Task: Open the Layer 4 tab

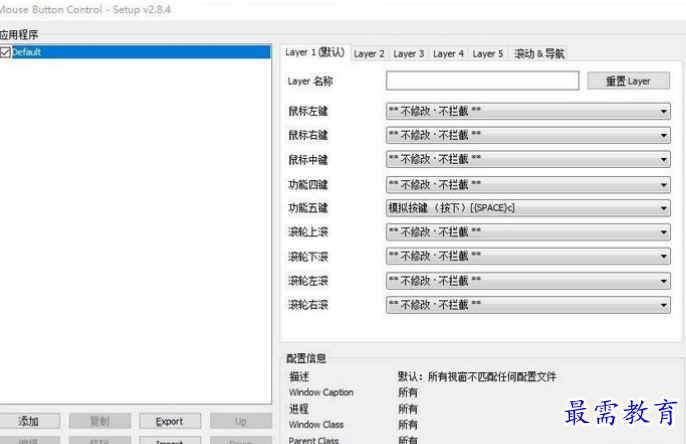Action: 448,54
